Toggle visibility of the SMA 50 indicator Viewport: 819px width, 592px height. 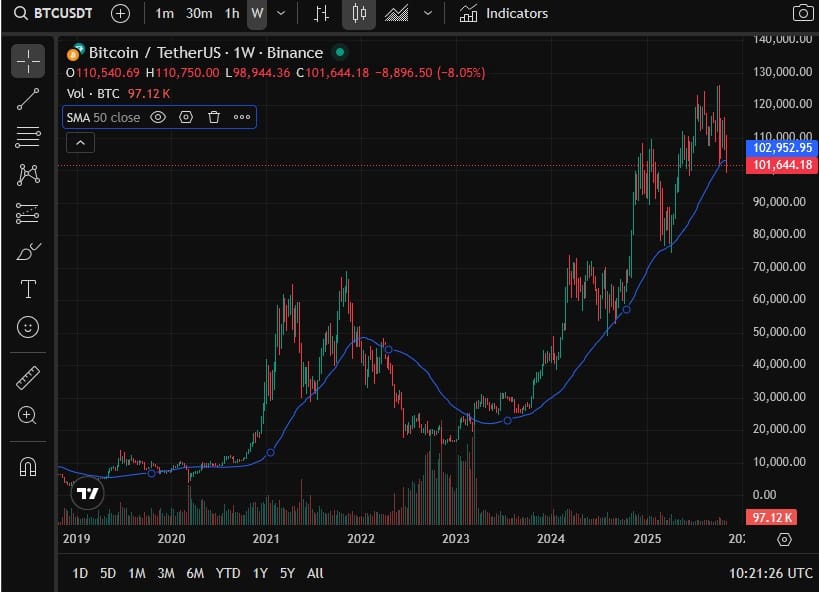(158, 117)
